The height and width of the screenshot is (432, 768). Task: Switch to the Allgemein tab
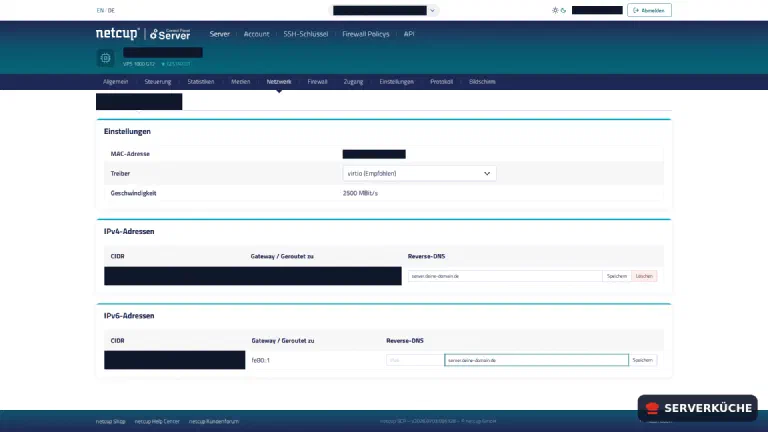point(116,82)
